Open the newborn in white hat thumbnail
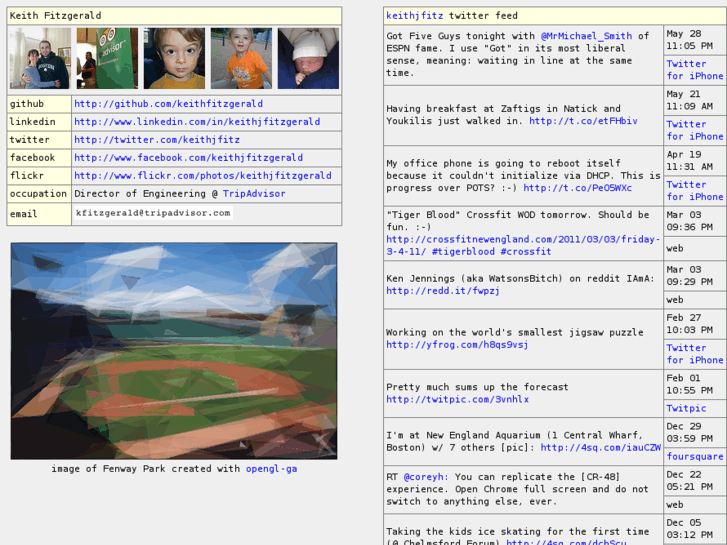The height and width of the screenshot is (545, 727). [308, 58]
